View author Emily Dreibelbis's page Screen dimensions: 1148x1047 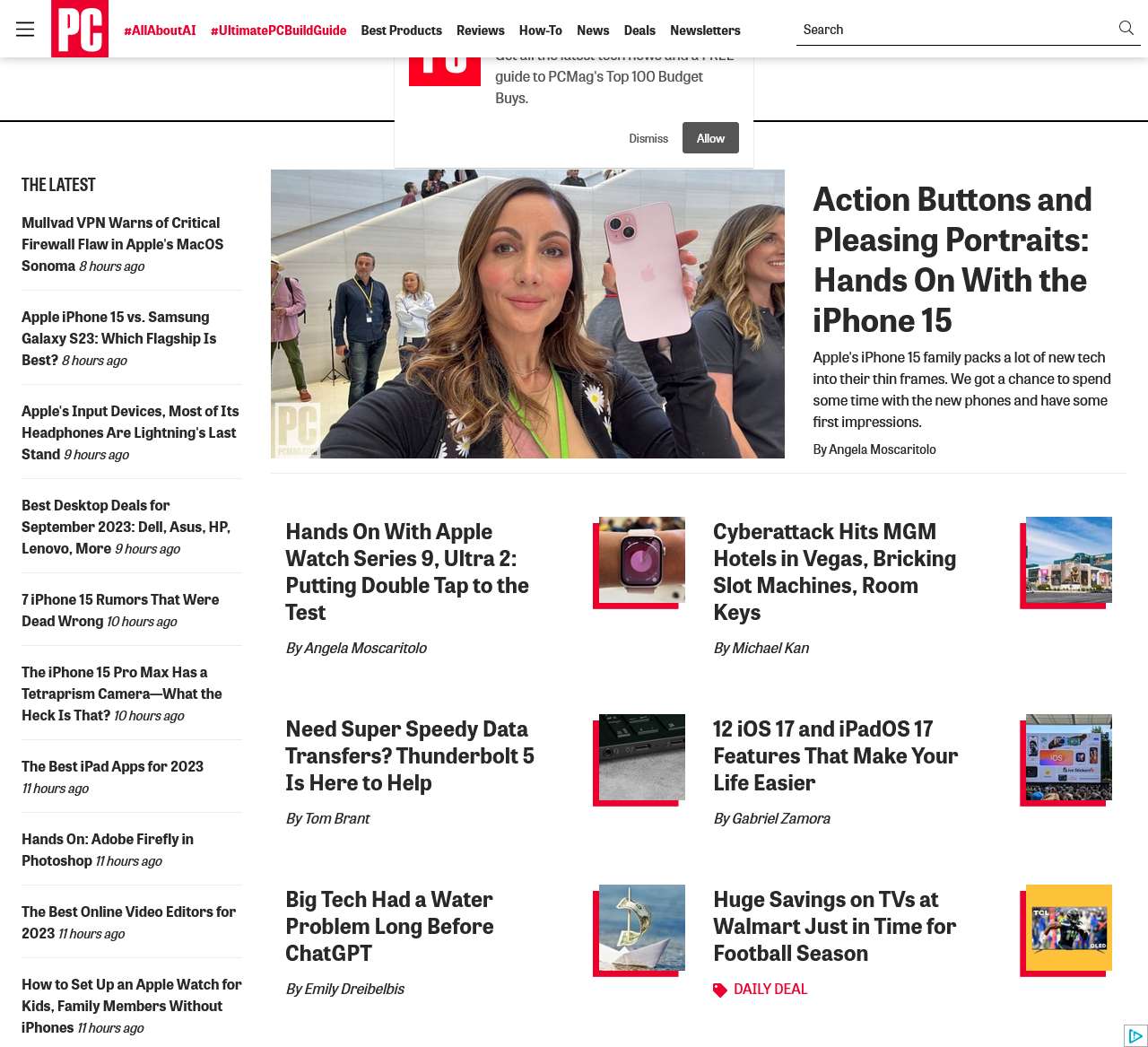tap(354, 989)
